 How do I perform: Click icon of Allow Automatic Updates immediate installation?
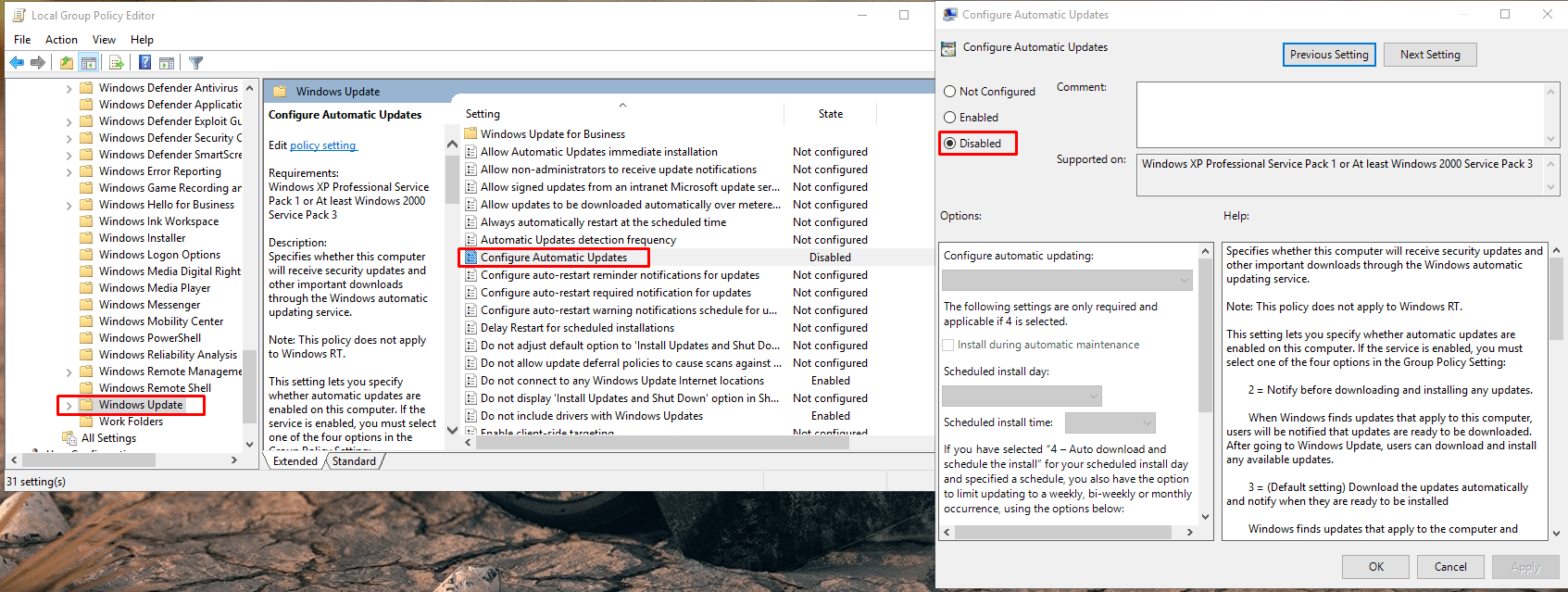pos(471,152)
